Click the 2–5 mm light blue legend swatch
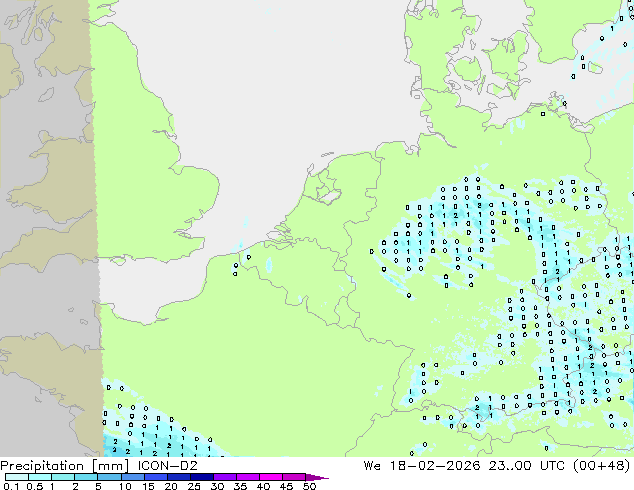 point(86,477)
